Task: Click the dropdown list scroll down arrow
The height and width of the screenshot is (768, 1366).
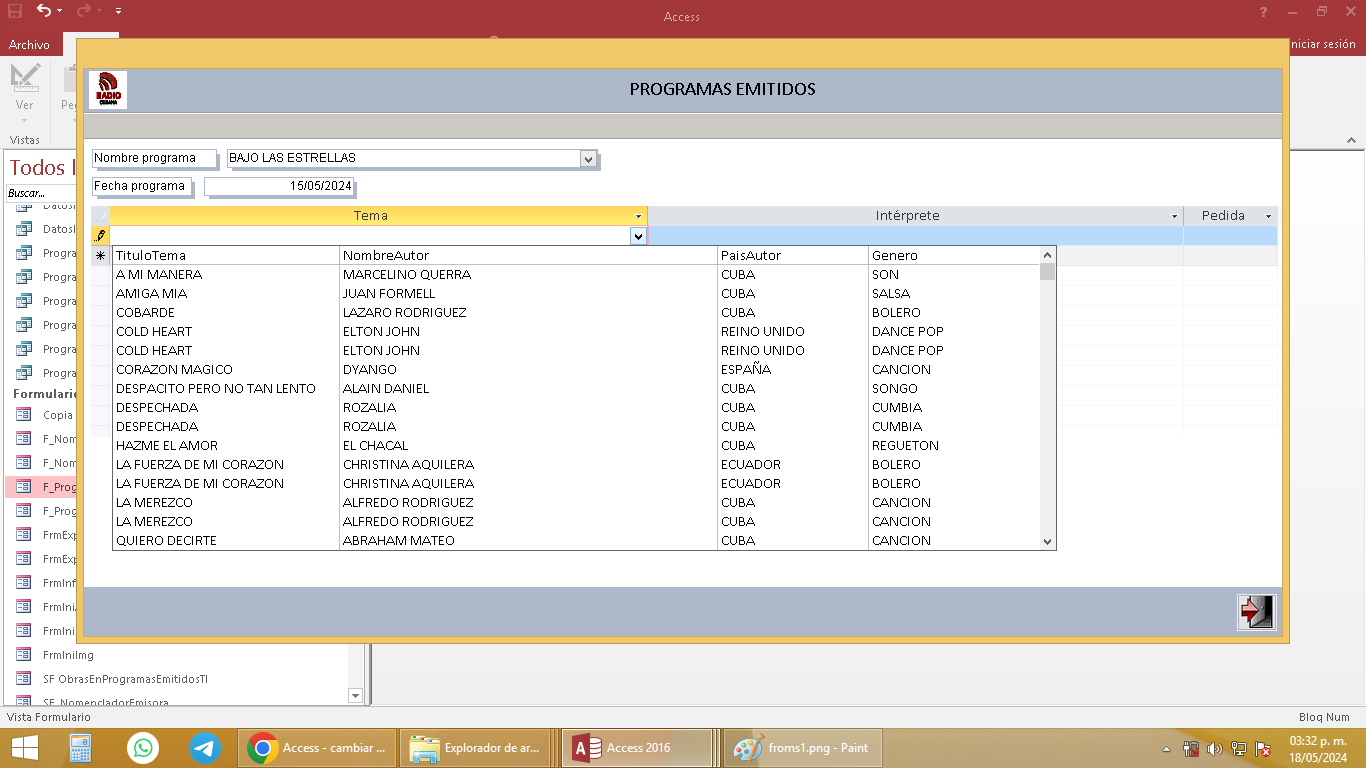Action: pyautogui.click(x=1048, y=541)
